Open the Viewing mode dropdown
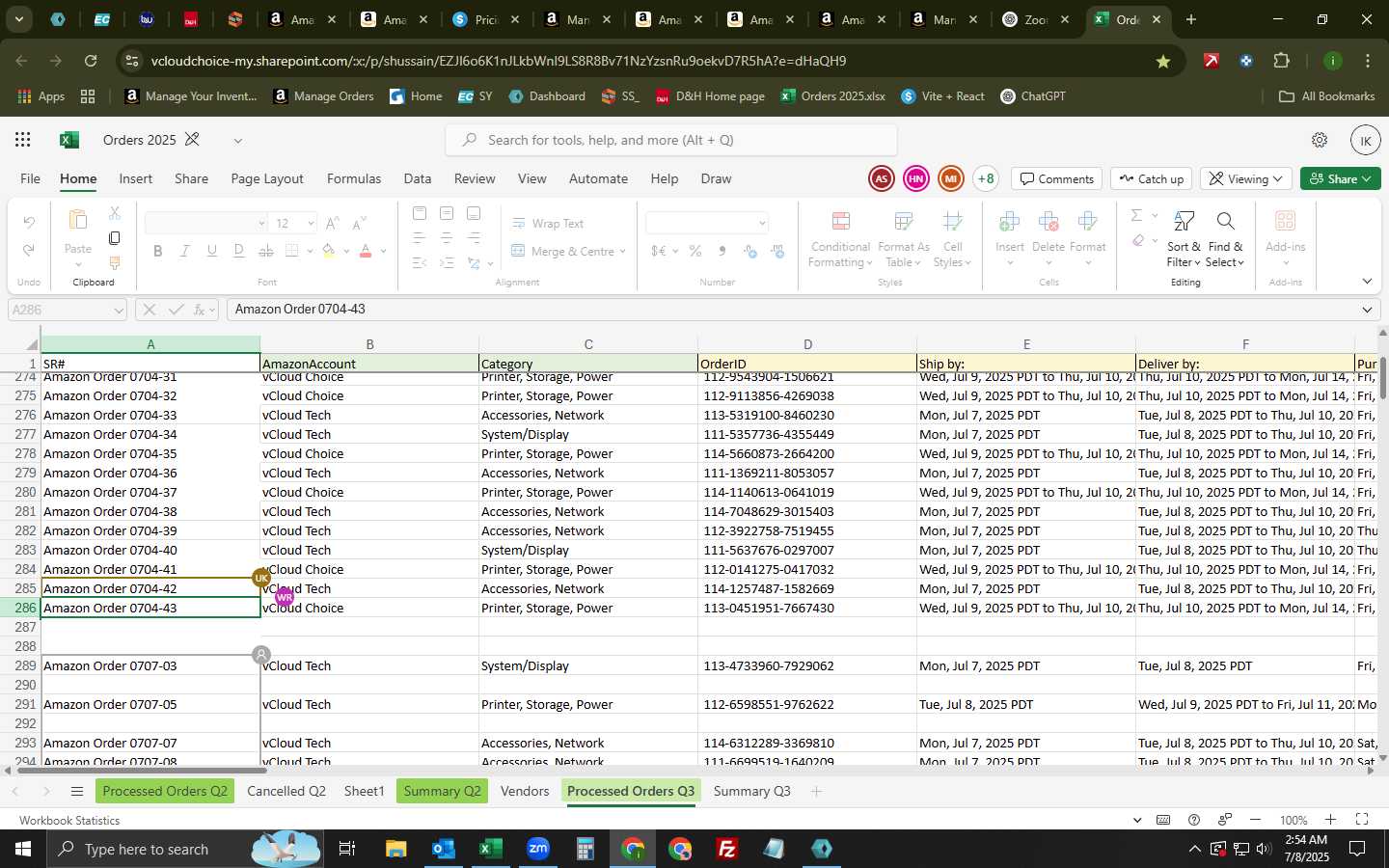1389x868 pixels. (1246, 178)
